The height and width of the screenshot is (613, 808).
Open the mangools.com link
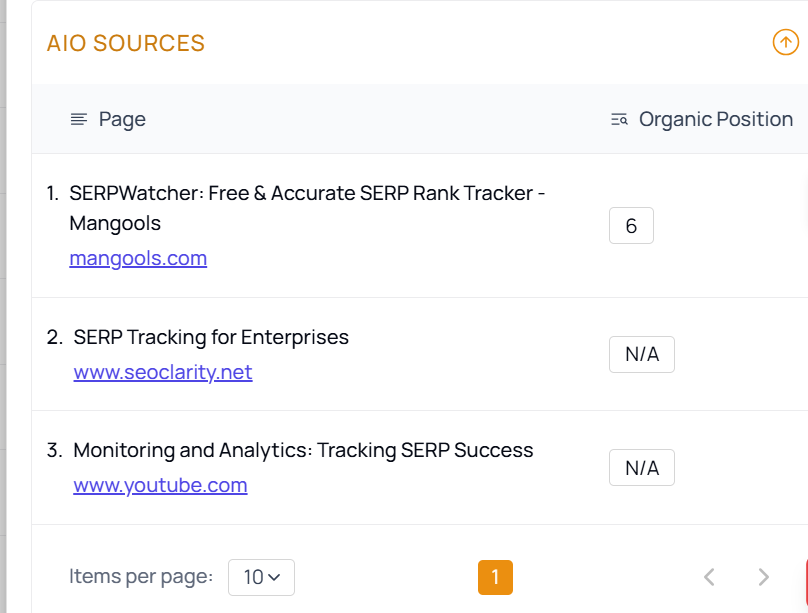click(138, 258)
